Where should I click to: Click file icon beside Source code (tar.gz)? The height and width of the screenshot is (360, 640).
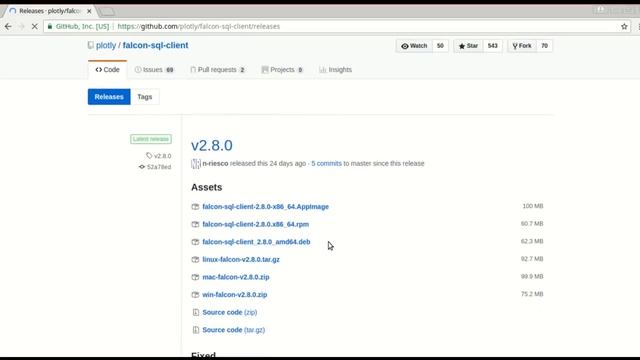pyautogui.click(x=196, y=330)
